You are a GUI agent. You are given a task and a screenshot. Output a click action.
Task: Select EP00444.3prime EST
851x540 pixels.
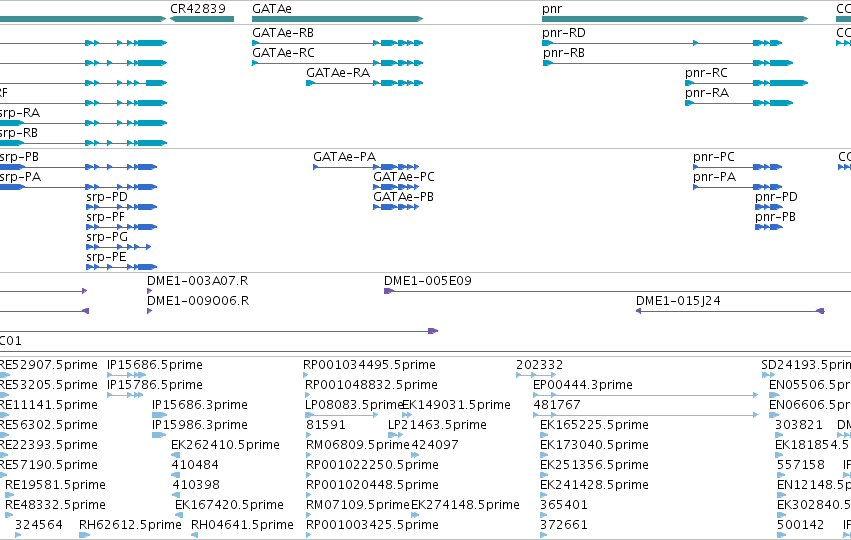pos(645,395)
